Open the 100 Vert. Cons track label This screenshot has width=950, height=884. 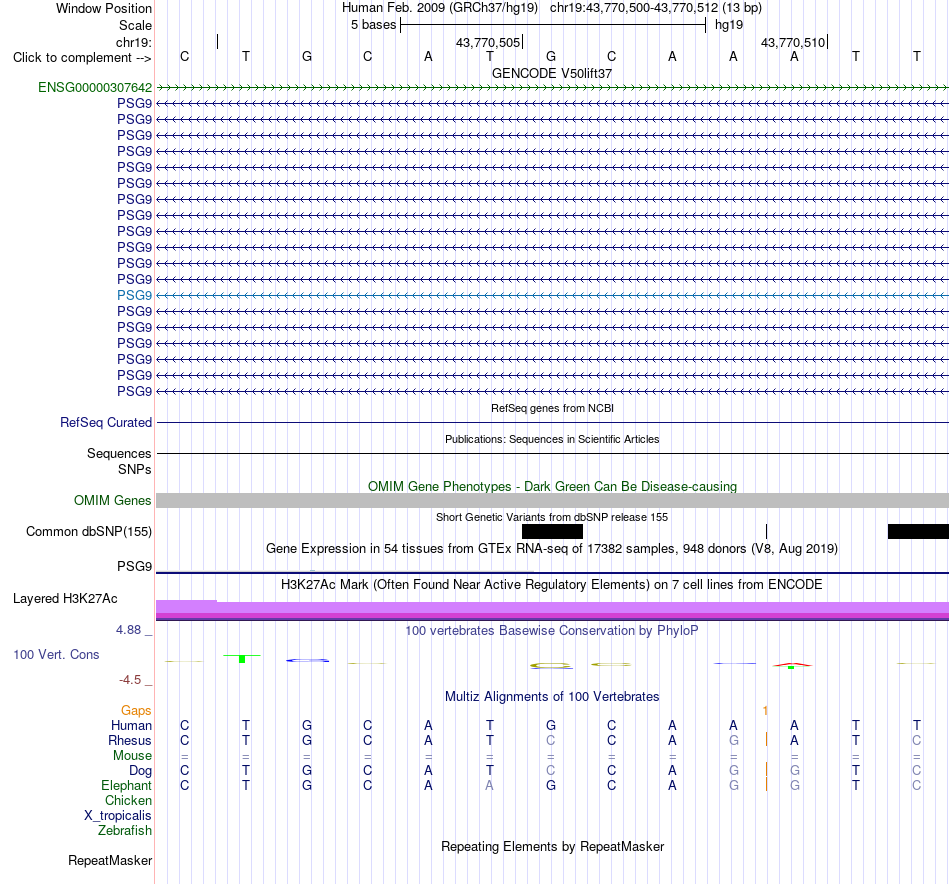coord(56,654)
